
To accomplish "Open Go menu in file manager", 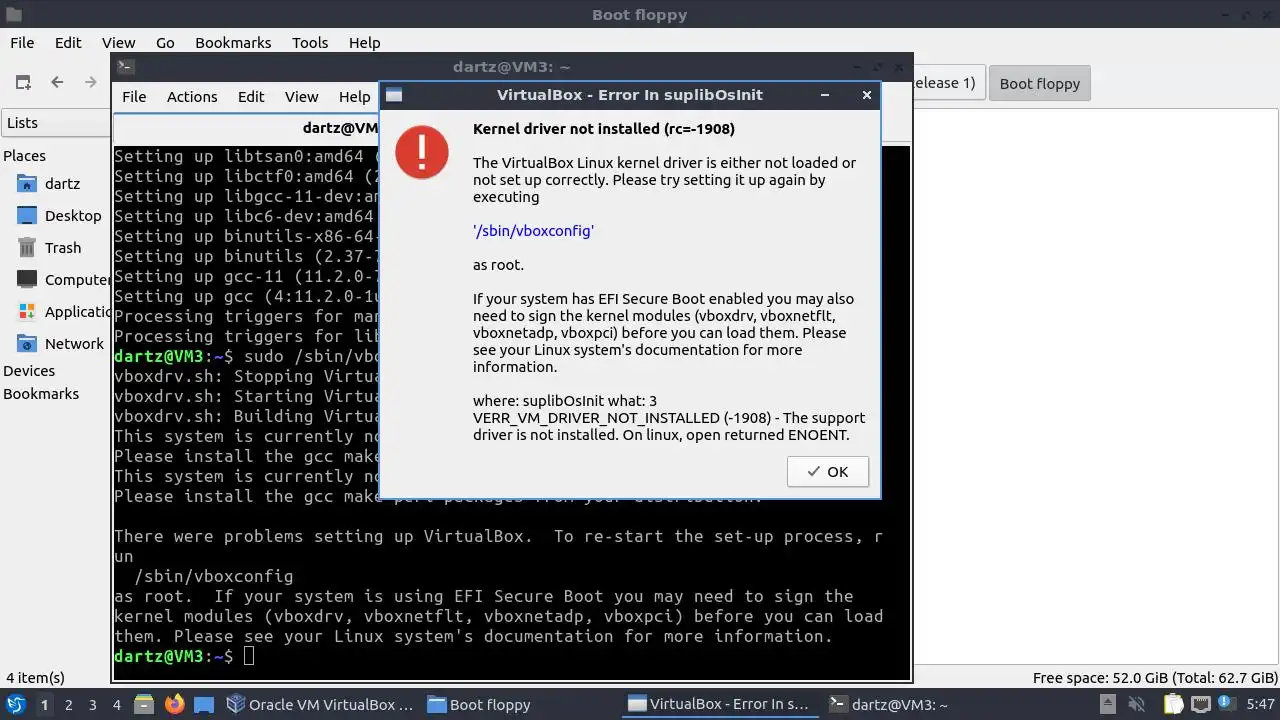I will click(165, 43).
